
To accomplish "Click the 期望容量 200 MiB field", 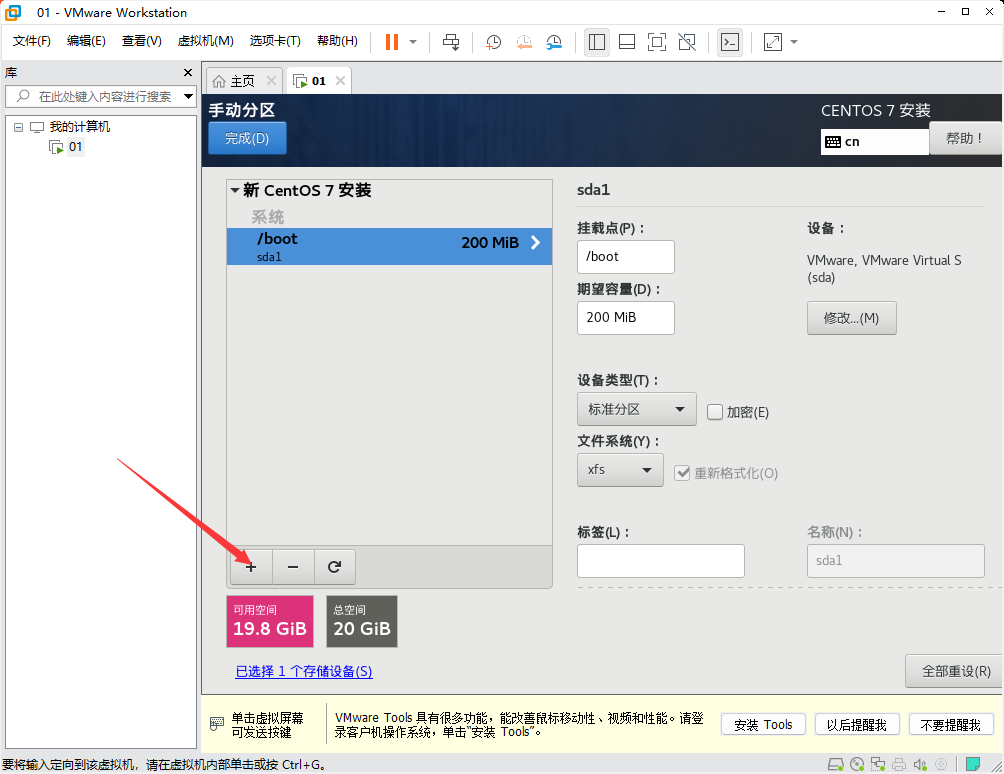I will 626,318.
